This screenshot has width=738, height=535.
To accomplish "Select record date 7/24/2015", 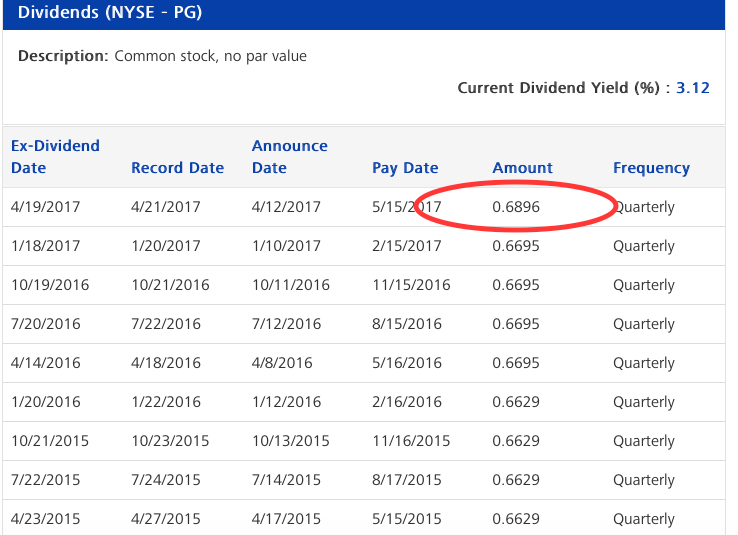I will [166, 480].
